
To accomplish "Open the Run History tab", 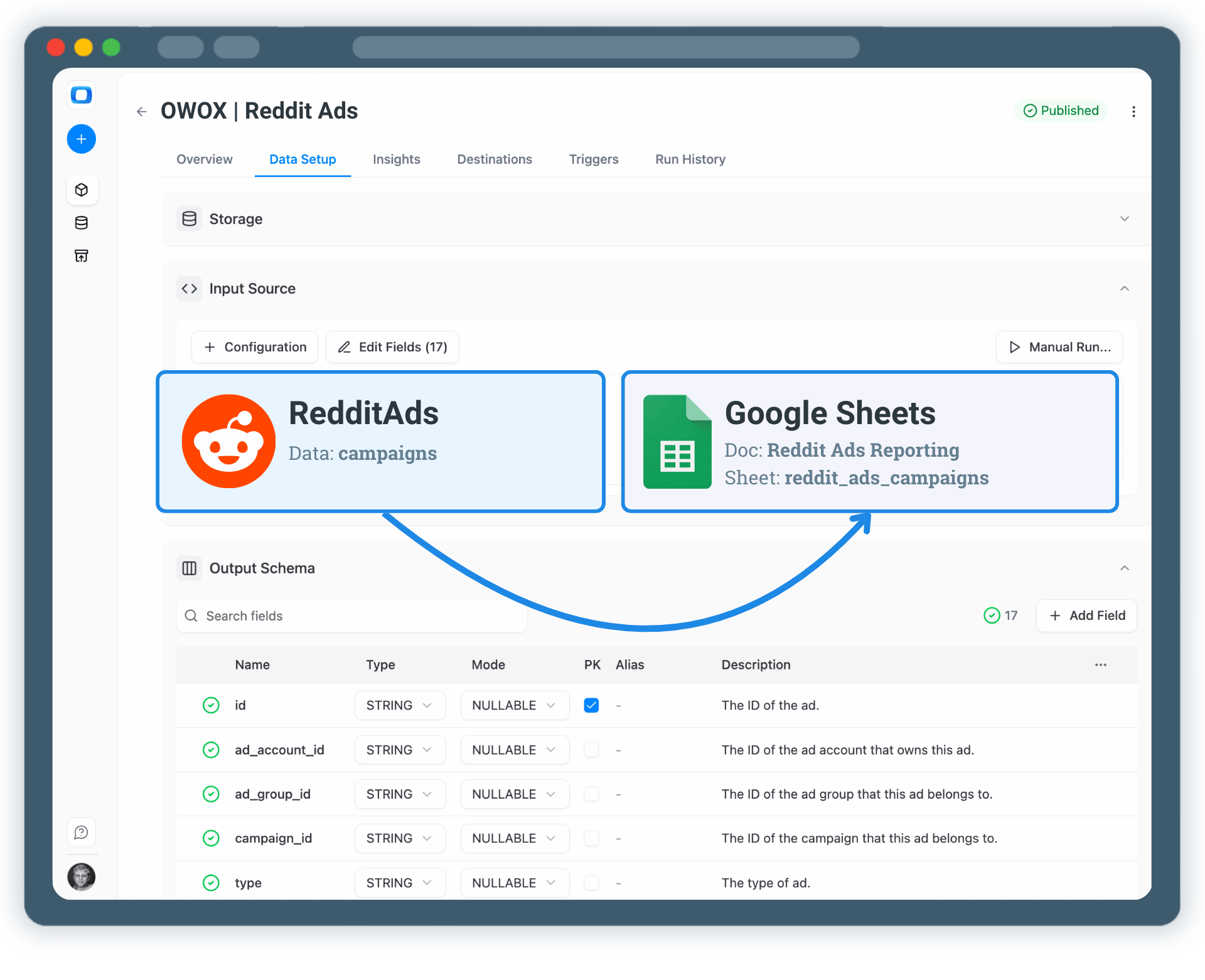I will pos(690,159).
